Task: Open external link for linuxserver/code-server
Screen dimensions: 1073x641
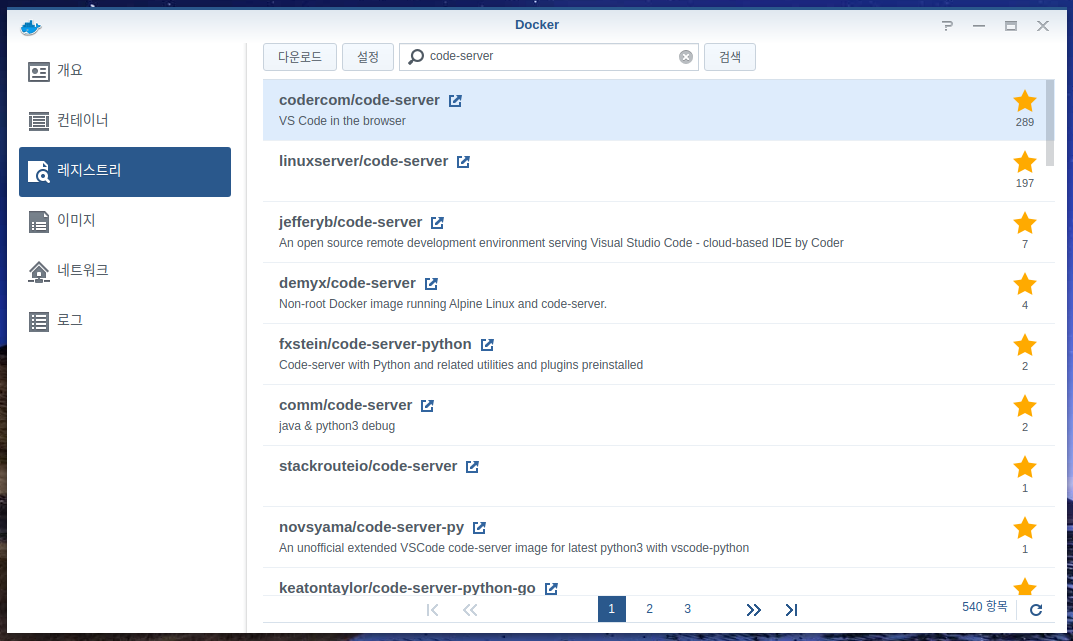Action: click(x=463, y=161)
